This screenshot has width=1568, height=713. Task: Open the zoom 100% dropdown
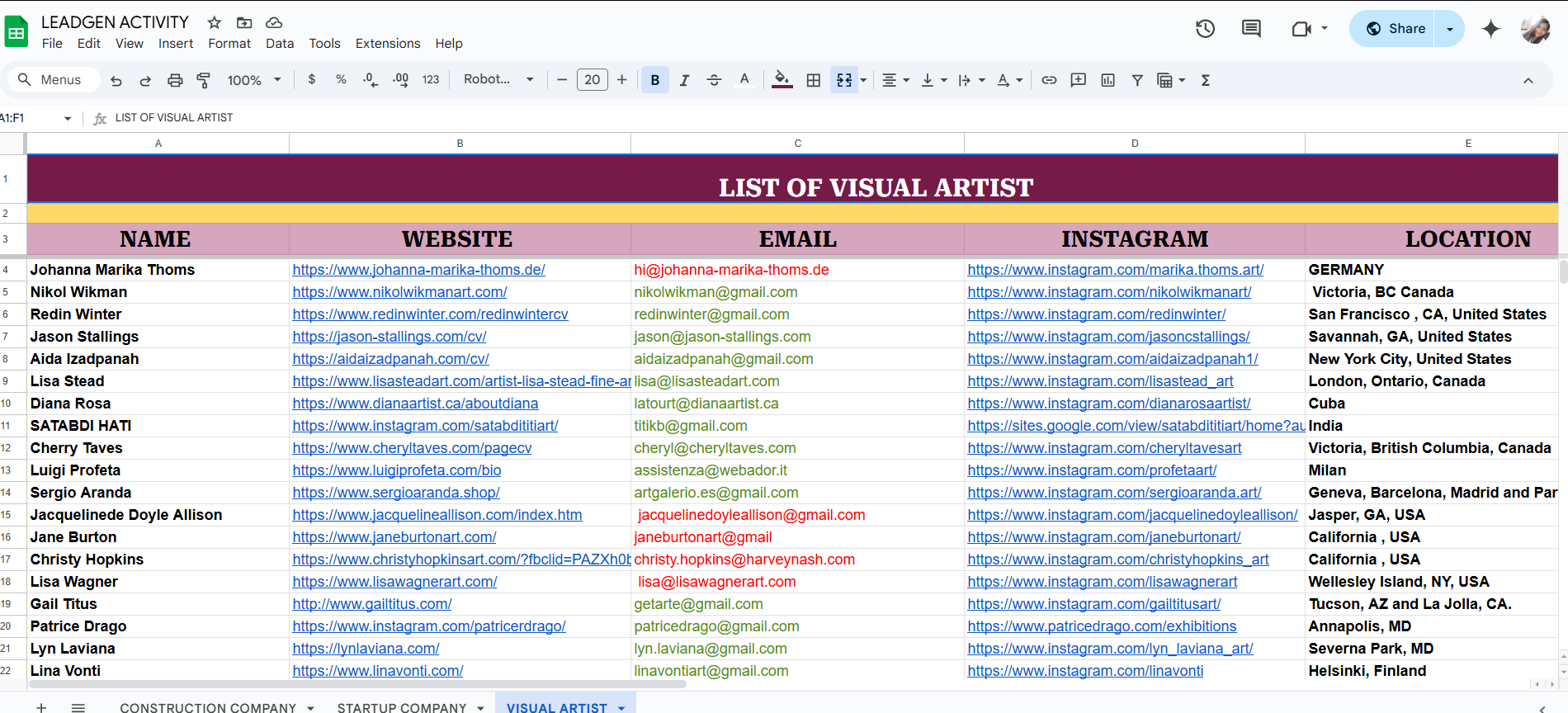tap(254, 80)
